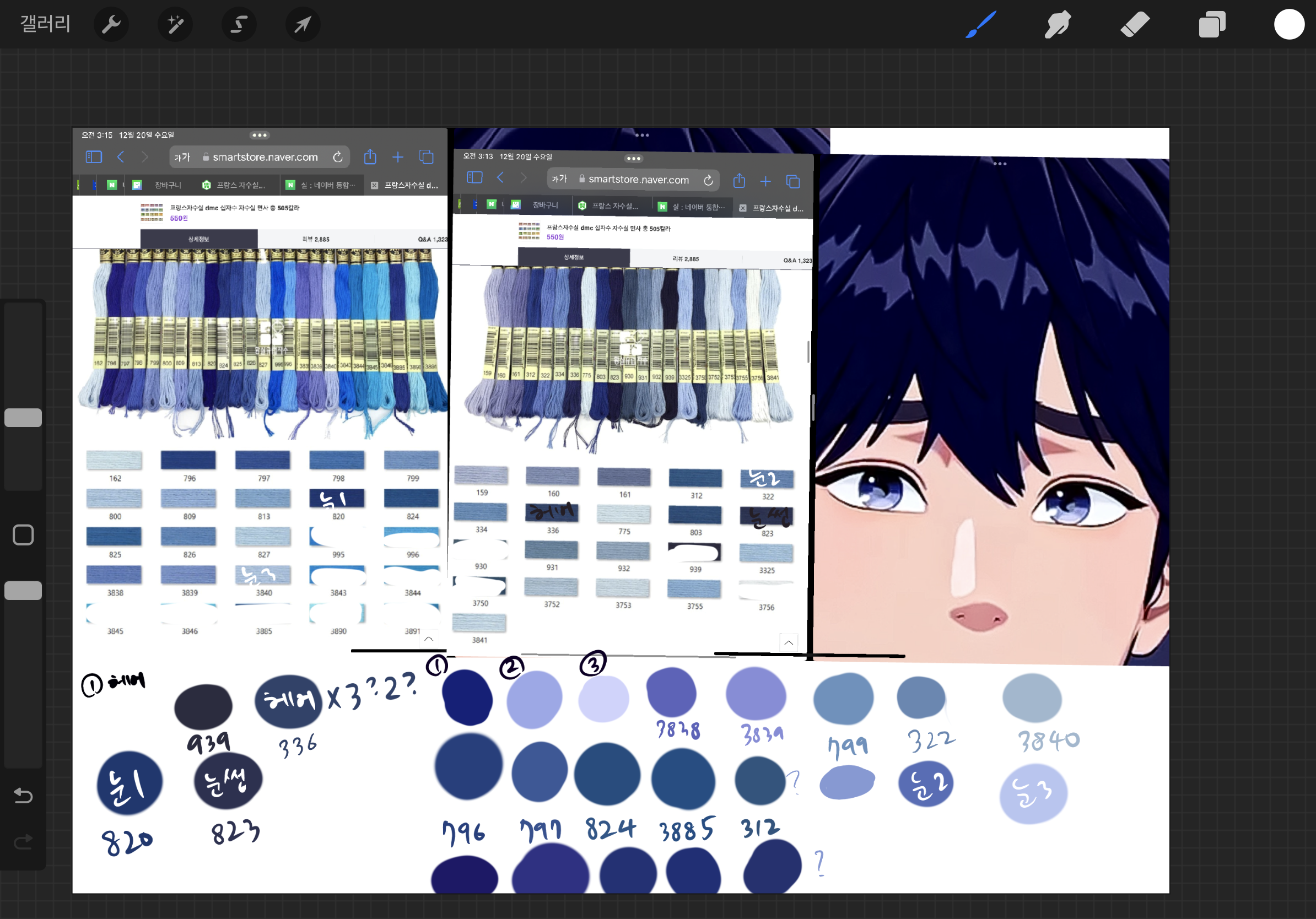Click scroll-to-top chevron in right Safari capture
The width and height of the screenshot is (1316, 919).
(x=789, y=643)
